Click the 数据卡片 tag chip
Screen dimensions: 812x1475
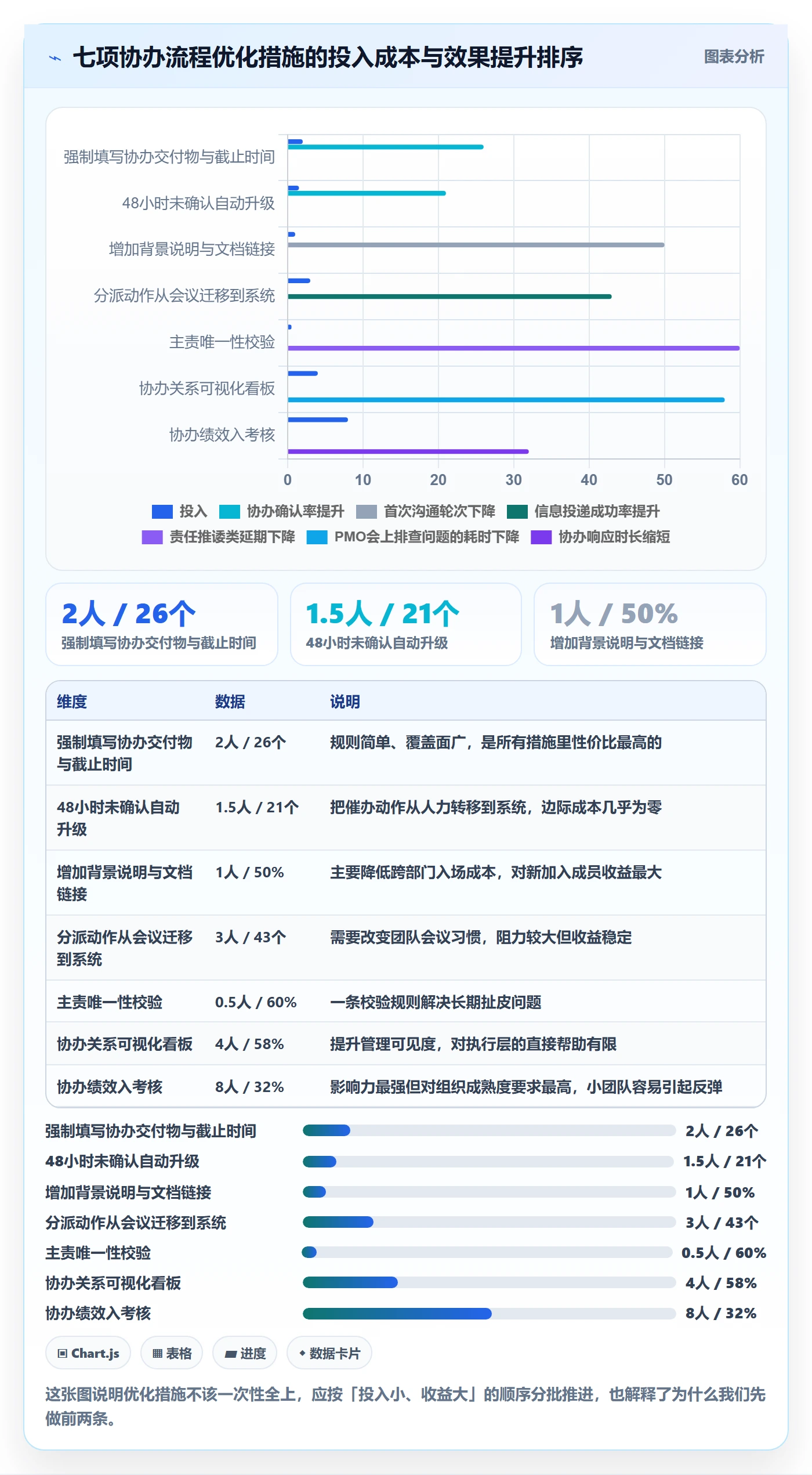click(x=329, y=1353)
